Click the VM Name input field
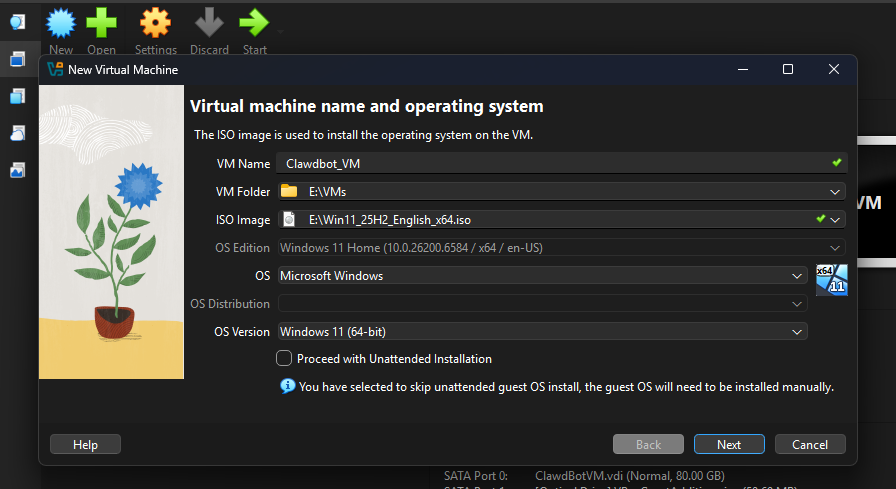The width and height of the screenshot is (896, 489). [562, 163]
